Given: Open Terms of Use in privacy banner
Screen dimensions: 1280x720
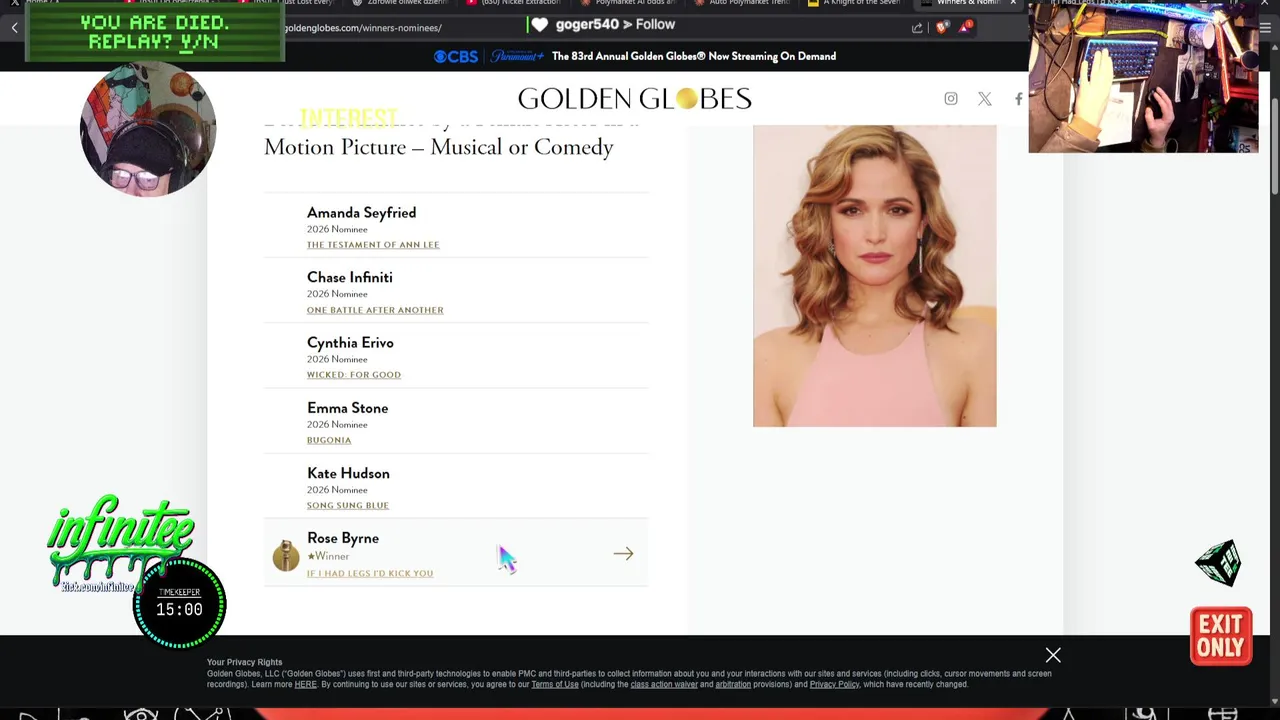Looking at the screenshot, I should 555,684.
